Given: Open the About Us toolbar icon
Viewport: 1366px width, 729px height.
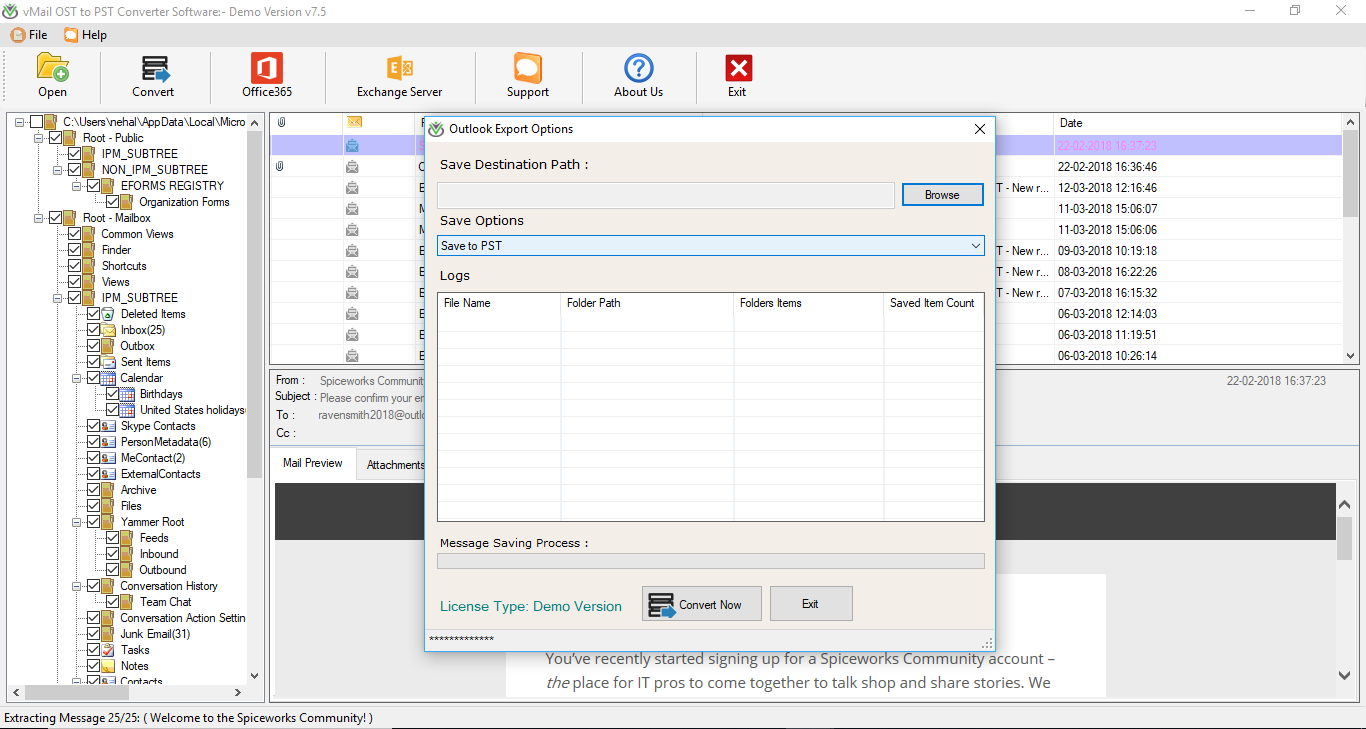Looking at the screenshot, I should point(638,68).
